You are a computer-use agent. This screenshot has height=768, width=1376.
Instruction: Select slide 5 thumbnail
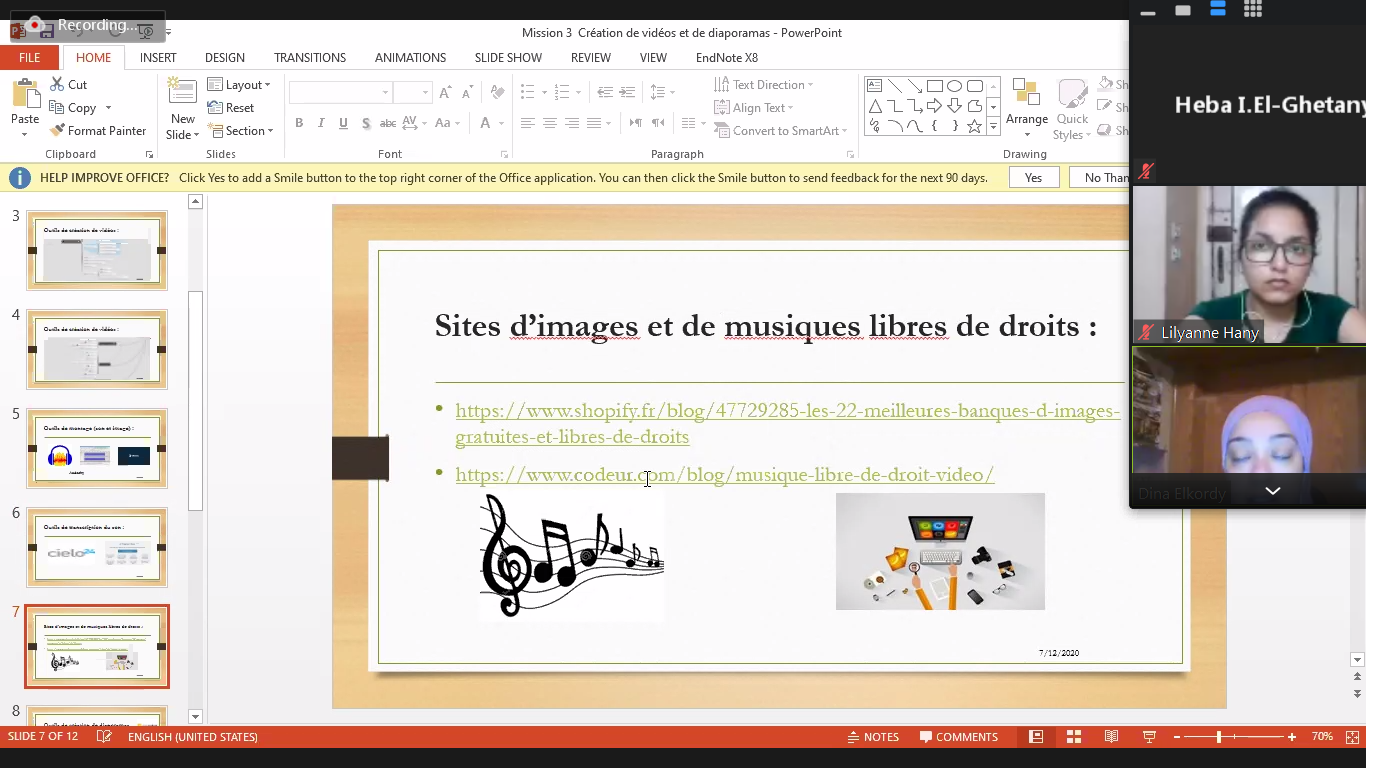97,448
